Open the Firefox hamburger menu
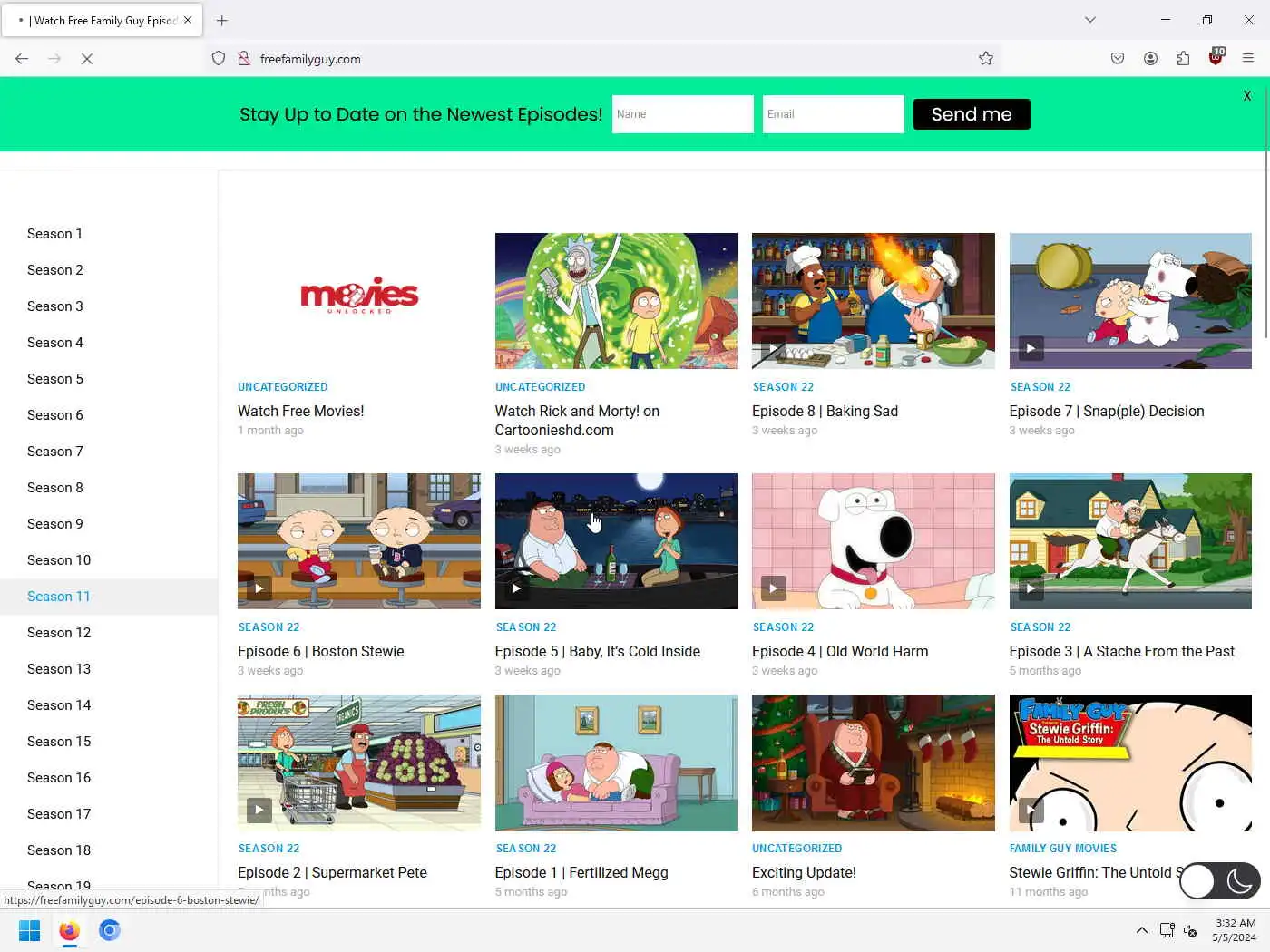This screenshot has width=1270, height=952. tap(1248, 59)
